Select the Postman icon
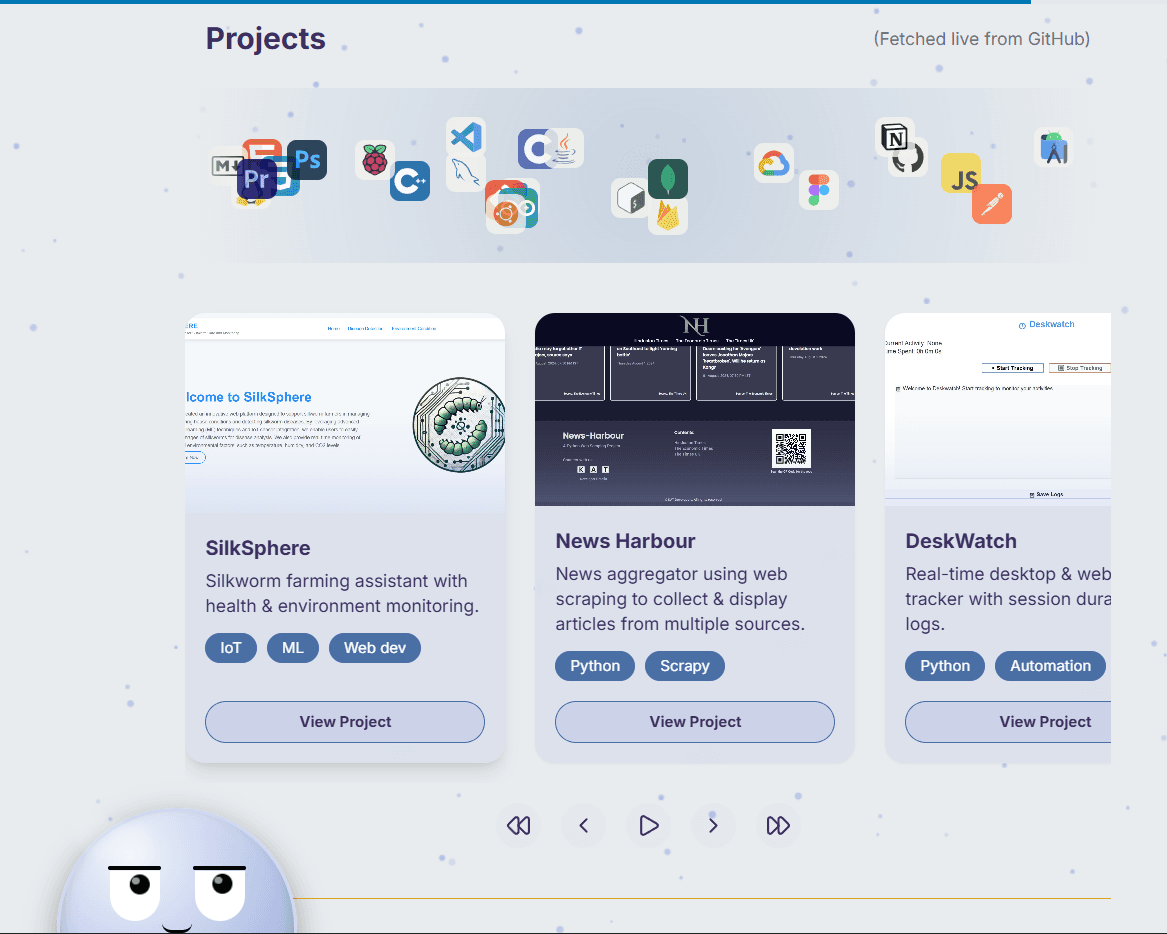 tap(992, 205)
